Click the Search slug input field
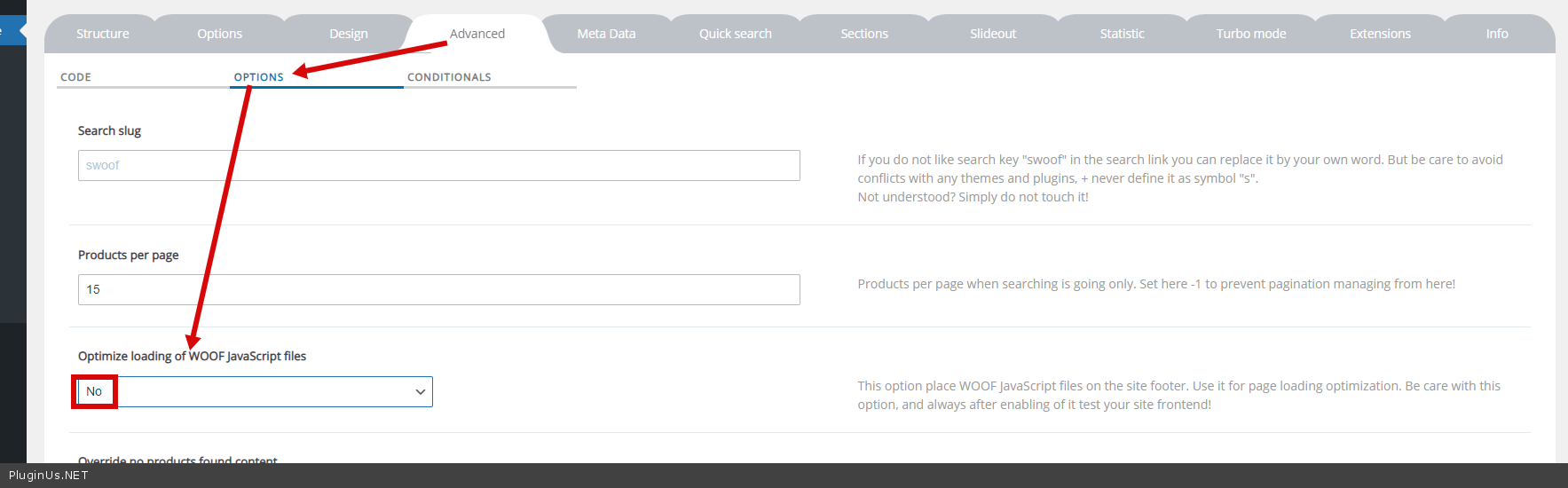The image size is (1568, 488). pos(438,165)
